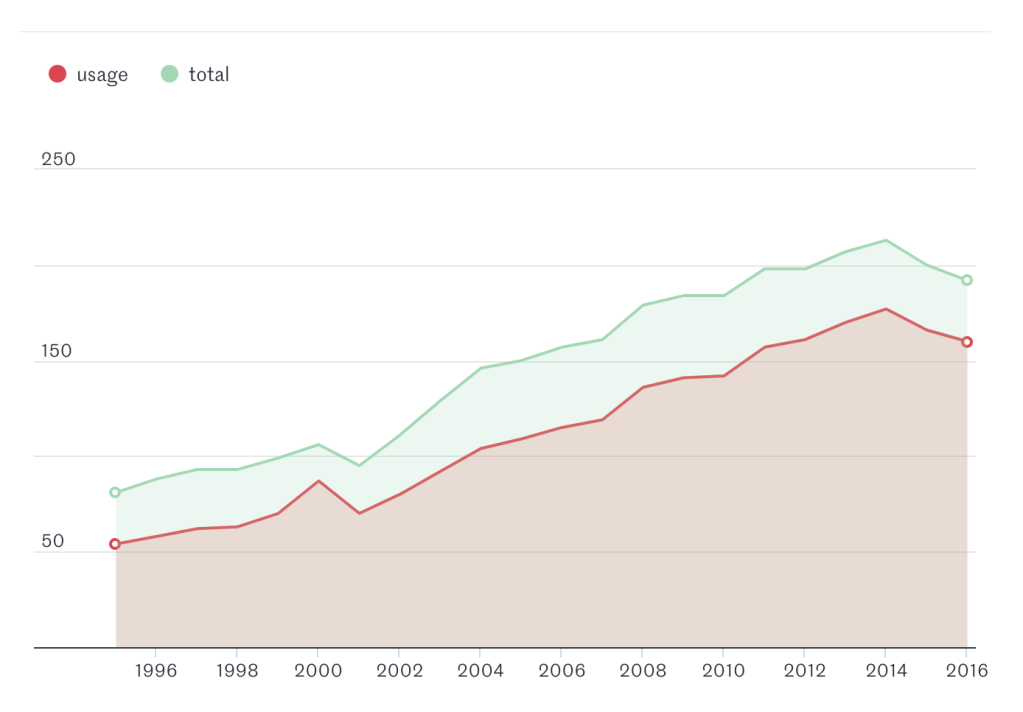Click the 2014 x-axis label
1023x712 pixels.
coord(885,671)
